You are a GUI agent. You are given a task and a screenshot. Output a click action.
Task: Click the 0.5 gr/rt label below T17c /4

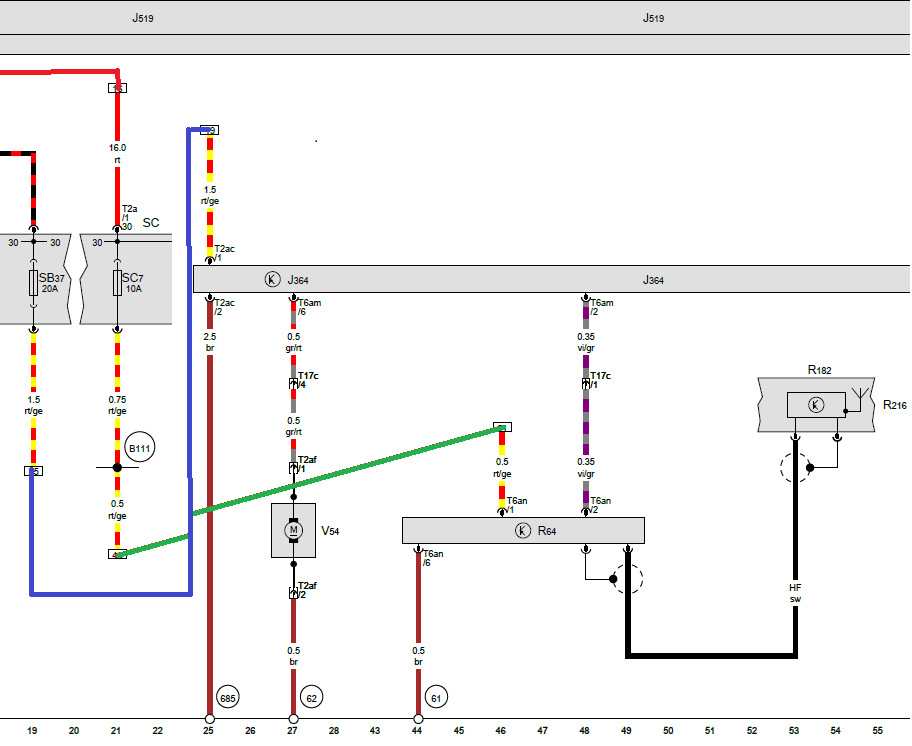tap(294, 426)
